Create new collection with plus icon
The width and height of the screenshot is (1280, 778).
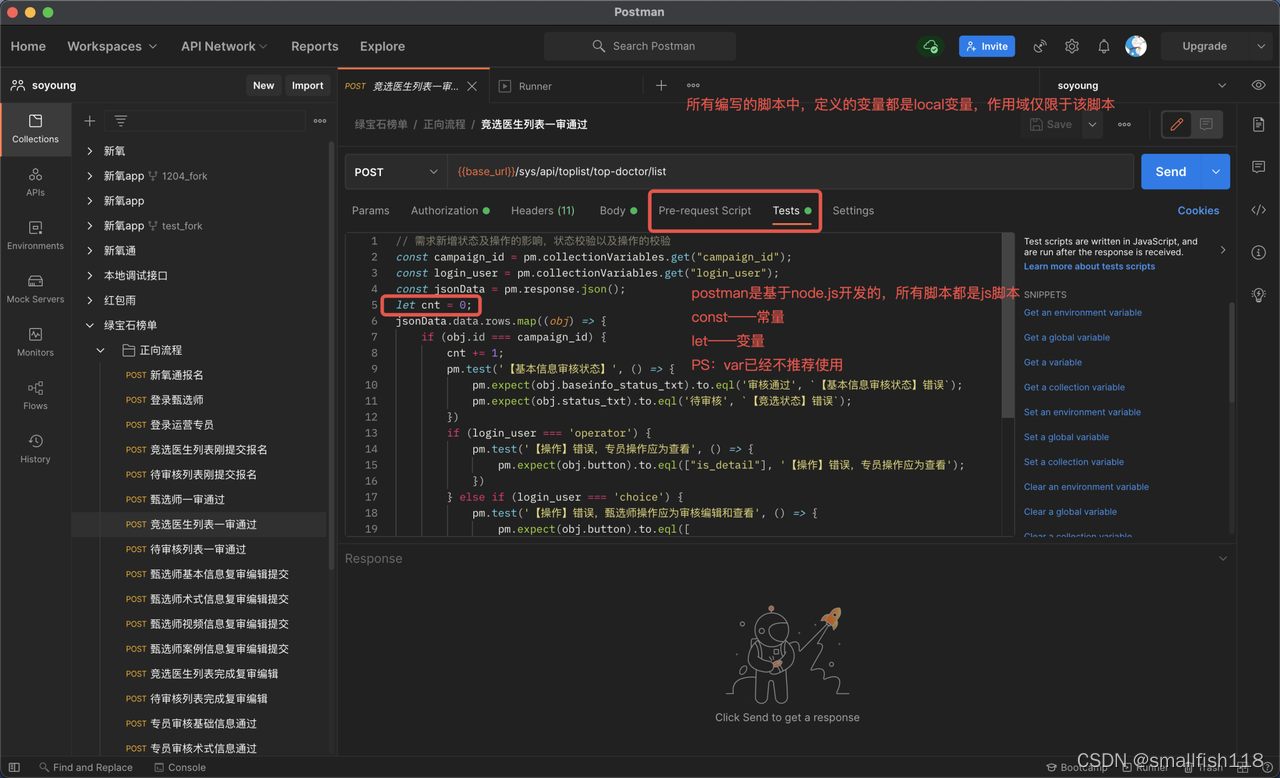tap(90, 121)
